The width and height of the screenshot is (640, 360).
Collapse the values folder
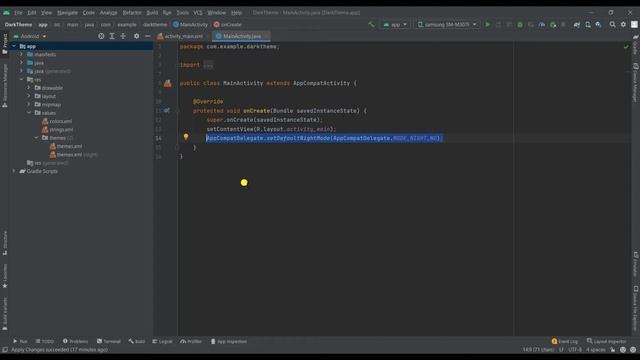point(29,113)
